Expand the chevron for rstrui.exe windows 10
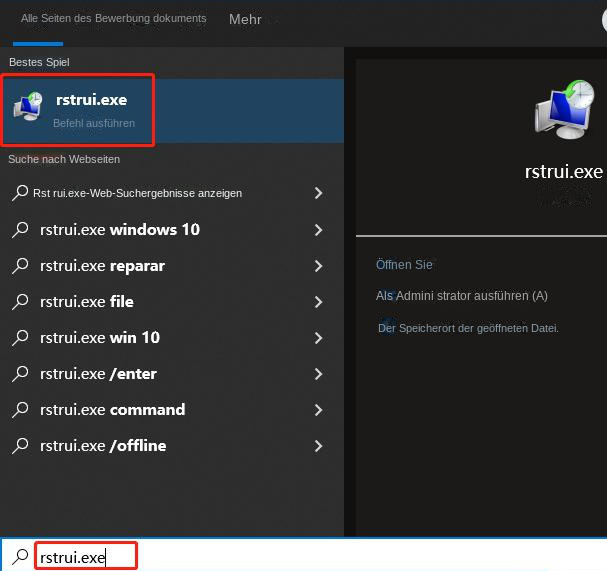The width and height of the screenshot is (607, 571). click(x=318, y=230)
